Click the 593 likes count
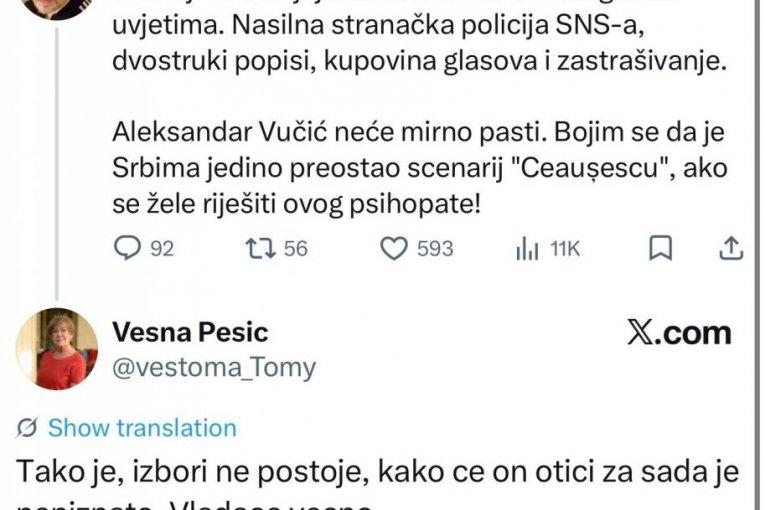The height and width of the screenshot is (510, 765). 435,249
